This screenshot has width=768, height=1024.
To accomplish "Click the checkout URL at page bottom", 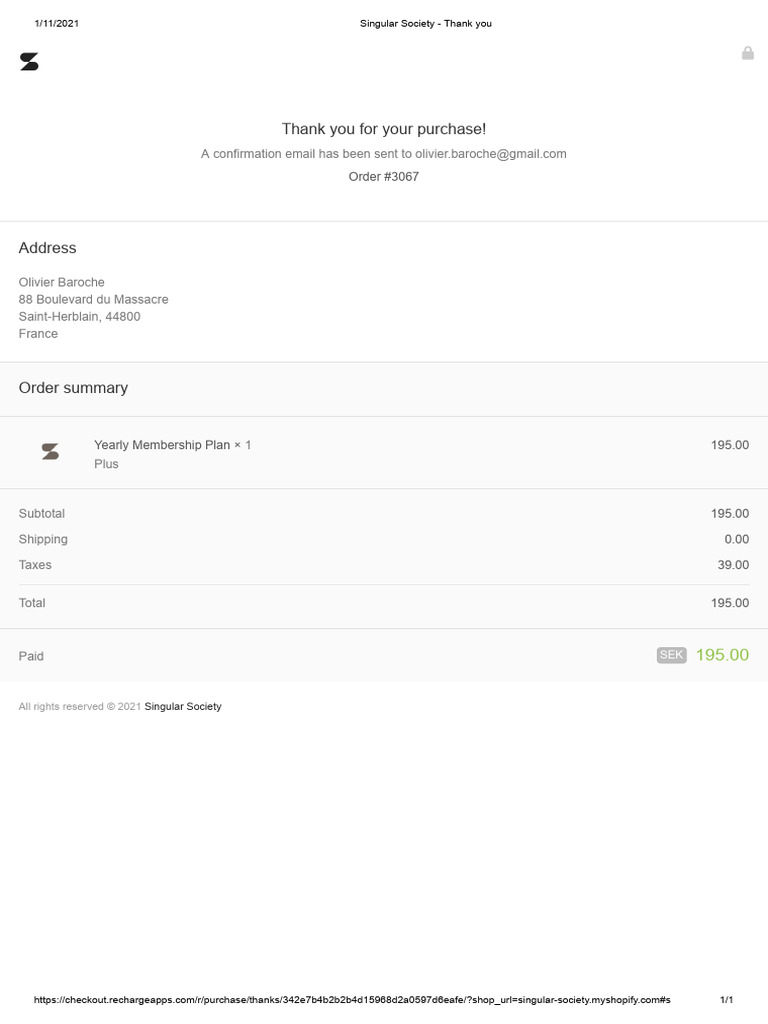I will tap(351, 1000).
